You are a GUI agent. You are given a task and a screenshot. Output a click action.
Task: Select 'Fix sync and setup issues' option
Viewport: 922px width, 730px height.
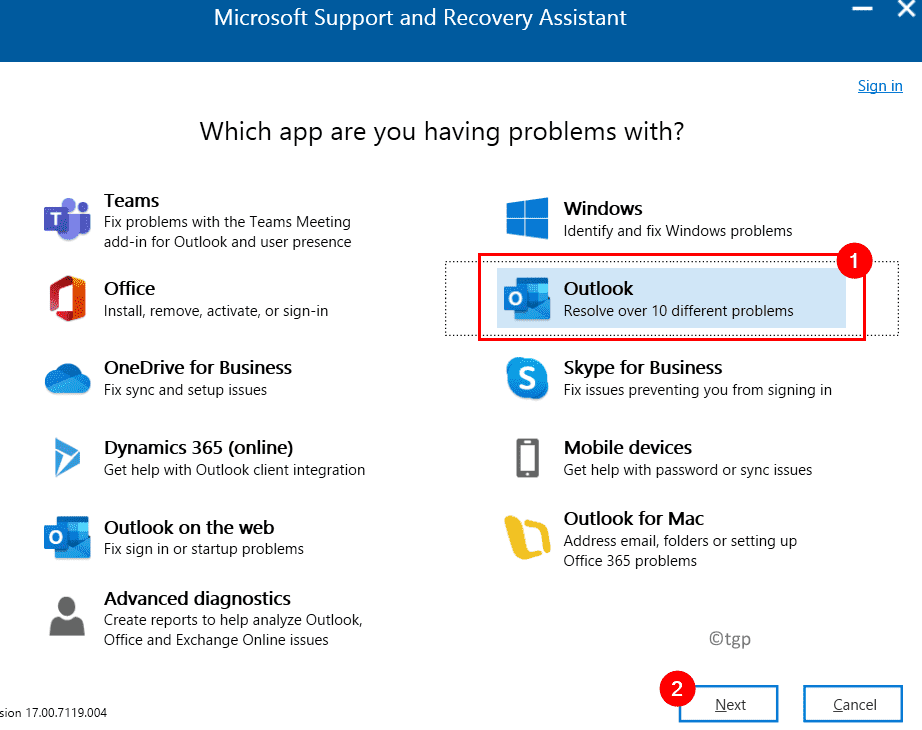(185, 390)
